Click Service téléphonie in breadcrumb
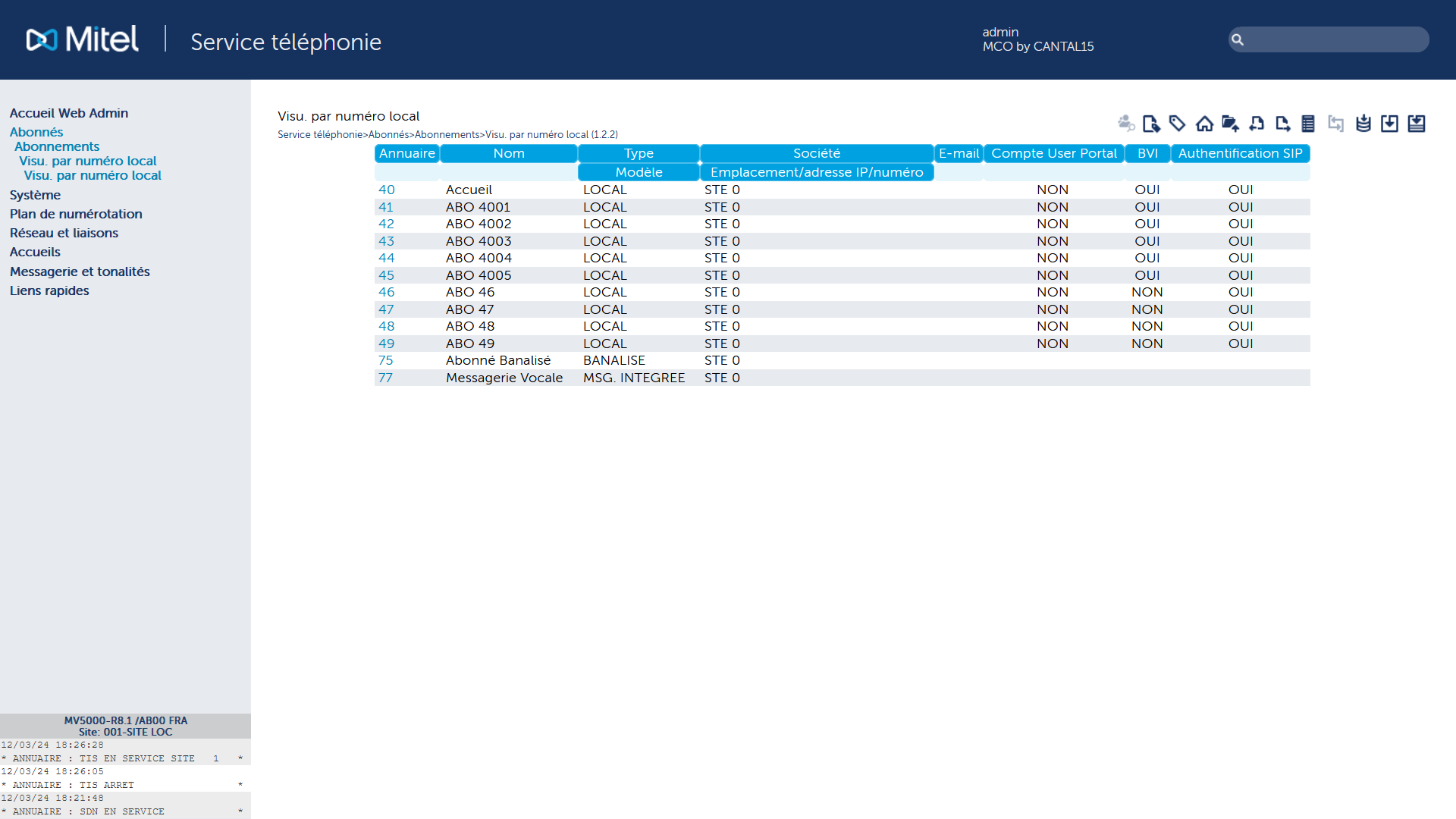Image resolution: width=1456 pixels, height=819 pixels. click(320, 135)
